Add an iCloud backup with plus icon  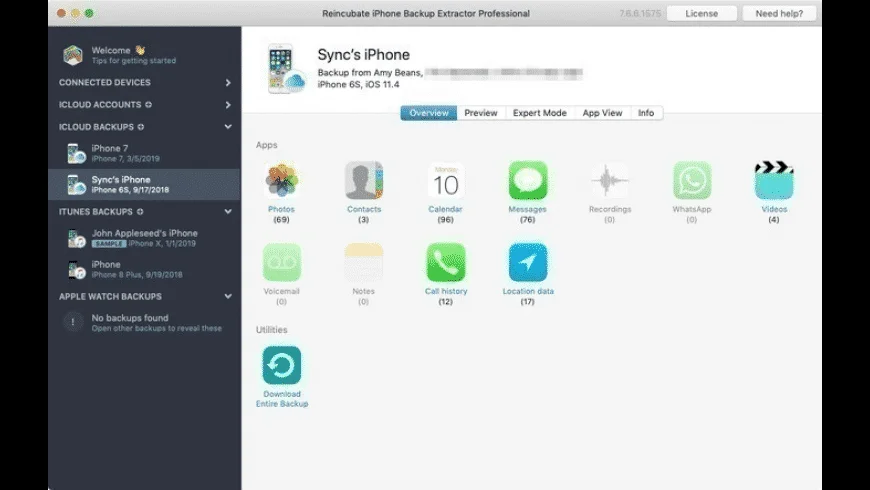141,127
